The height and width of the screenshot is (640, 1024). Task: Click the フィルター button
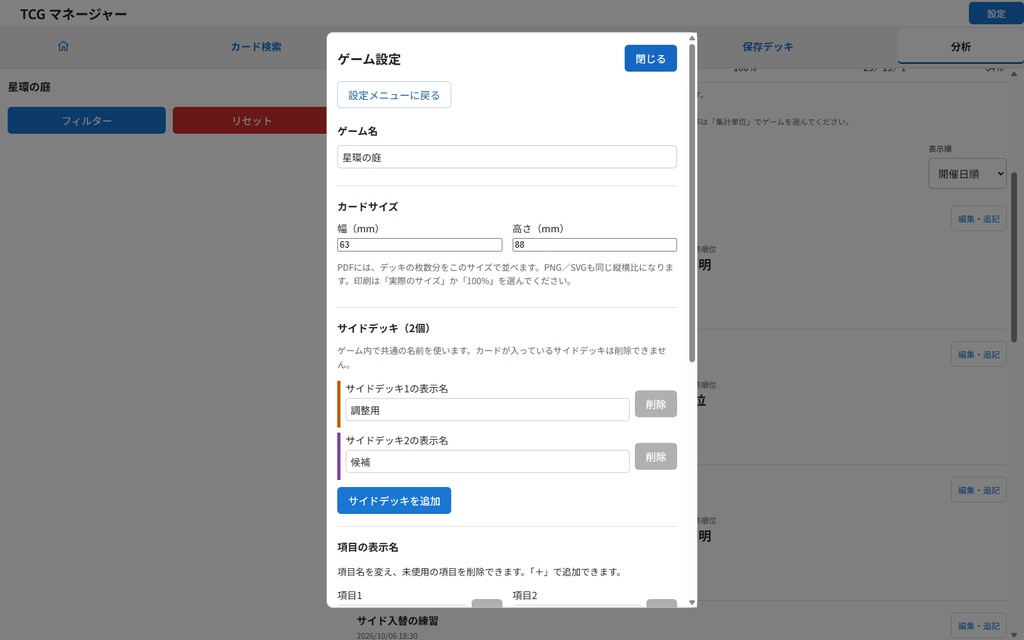(87, 120)
